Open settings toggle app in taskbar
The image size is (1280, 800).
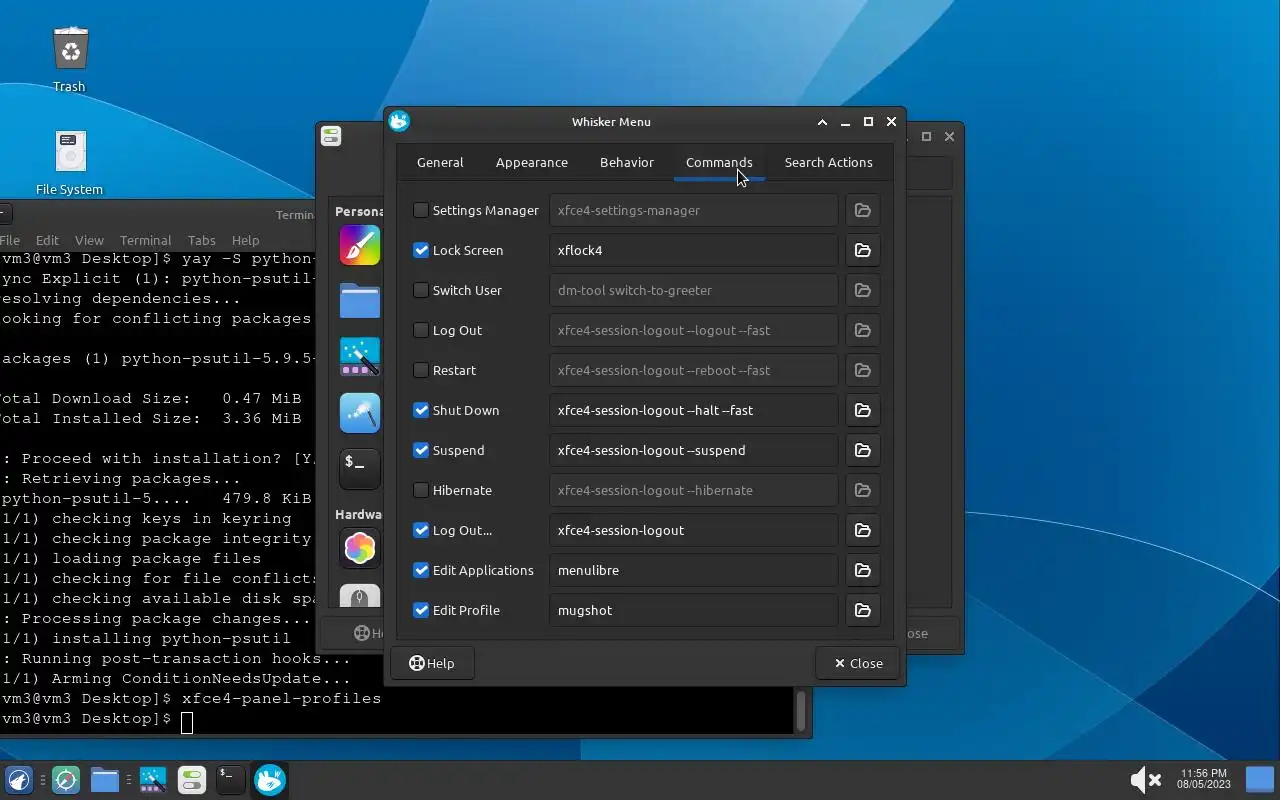[x=191, y=780]
